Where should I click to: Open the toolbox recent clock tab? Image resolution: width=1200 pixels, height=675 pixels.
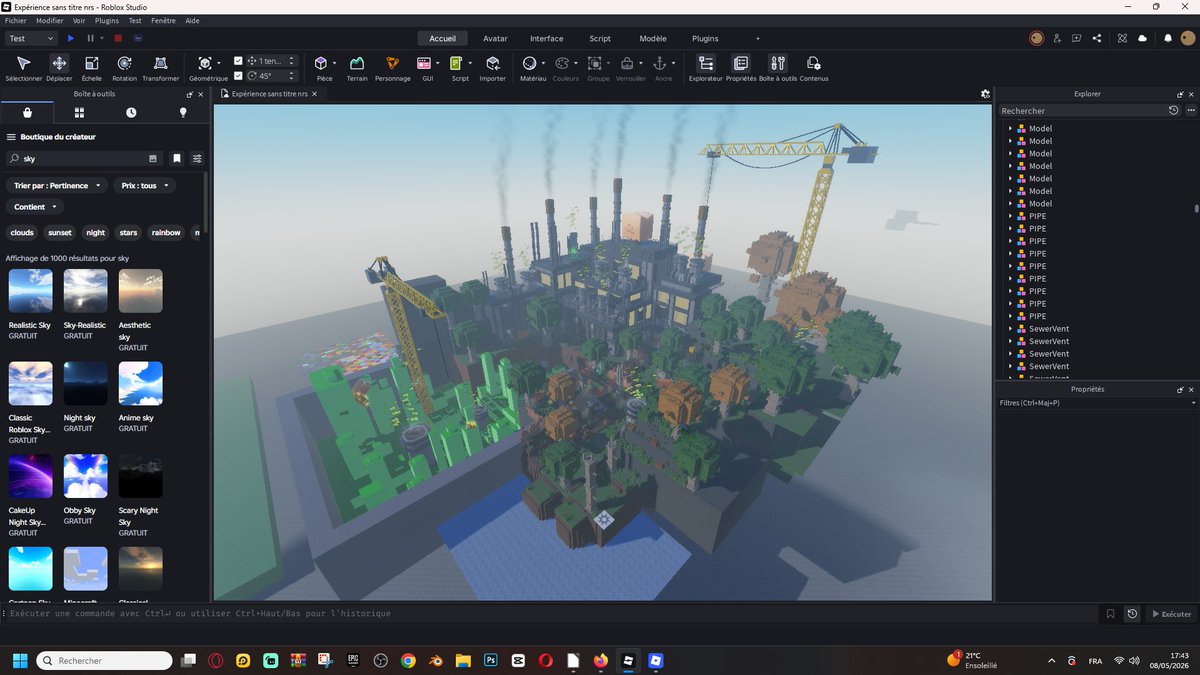coord(131,112)
